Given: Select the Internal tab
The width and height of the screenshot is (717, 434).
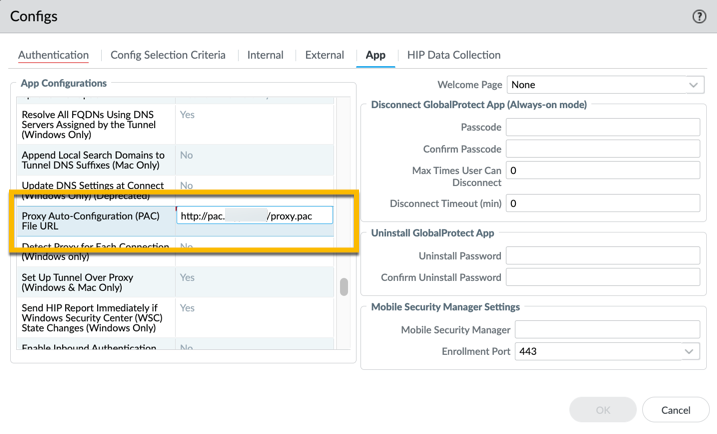Looking at the screenshot, I should click(x=265, y=55).
